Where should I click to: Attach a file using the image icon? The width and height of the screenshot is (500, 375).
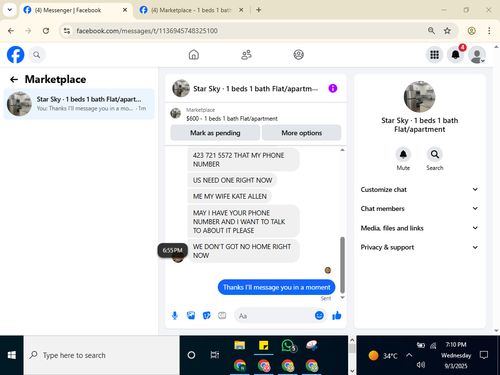tap(191, 315)
